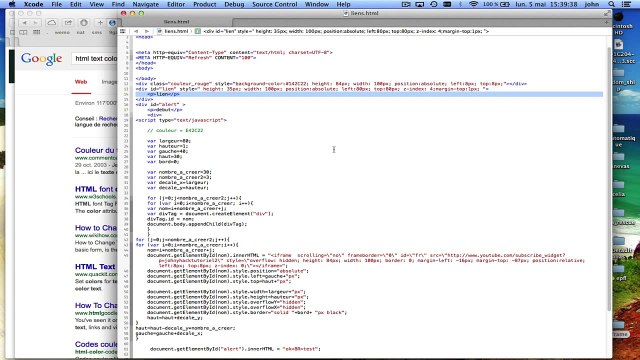
Task: Open Safari reading list book icon
Action: (x=23, y=32)
